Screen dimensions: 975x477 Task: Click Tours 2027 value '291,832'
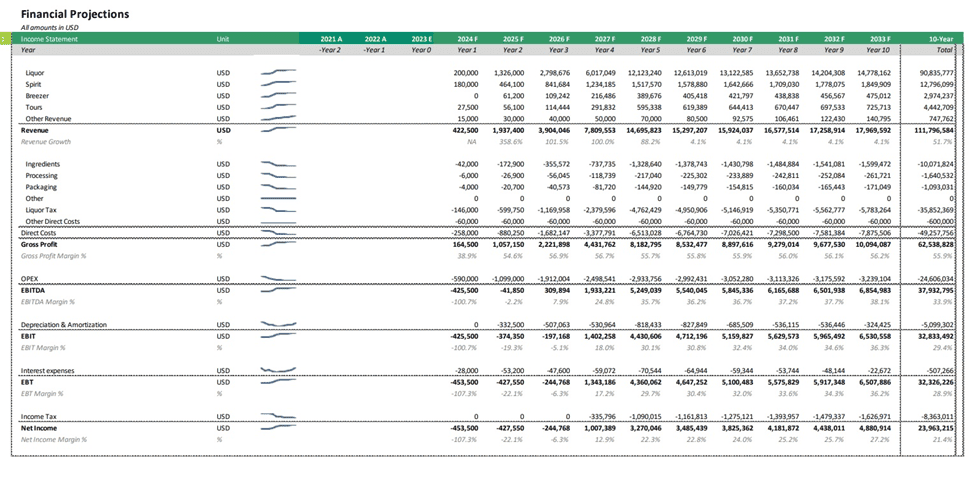(x=604, y=107)
